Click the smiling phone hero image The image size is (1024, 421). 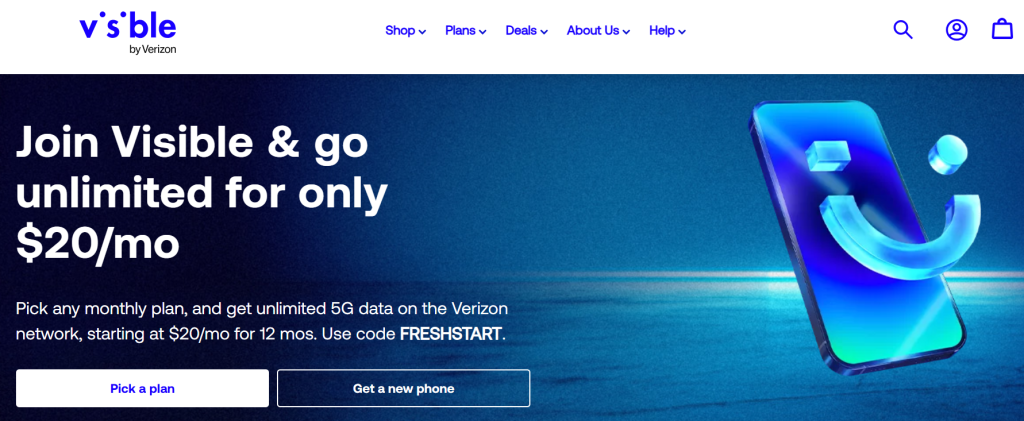(x=884, y=236)
